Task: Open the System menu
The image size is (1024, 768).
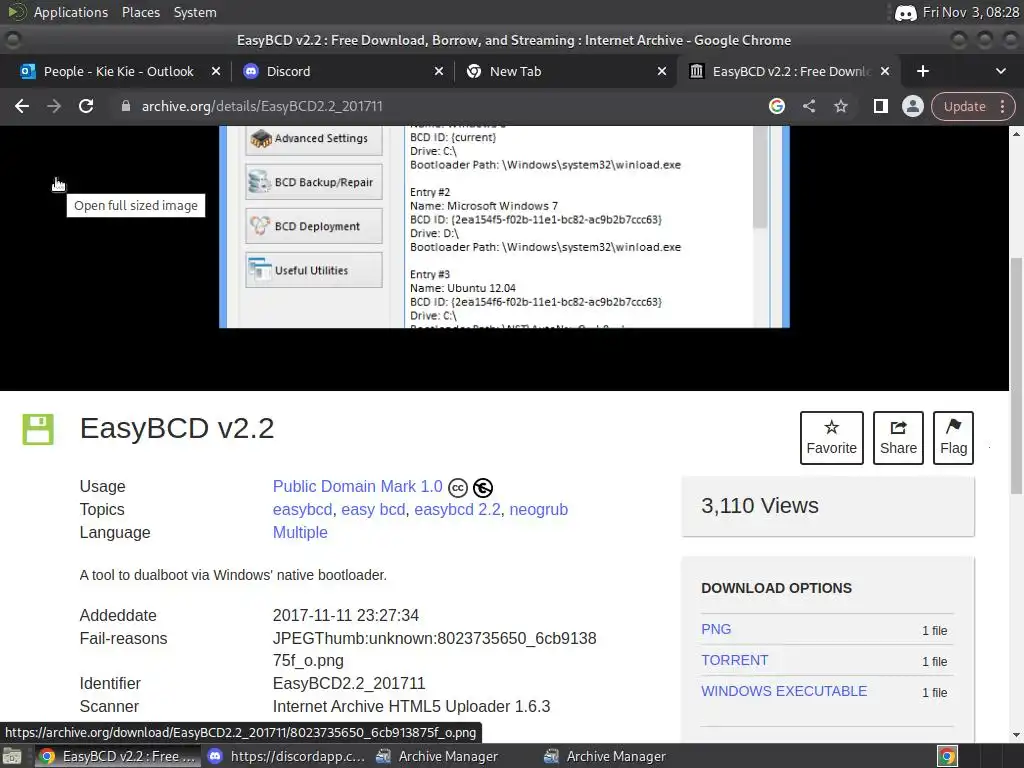Action: [x=195, y=12]
